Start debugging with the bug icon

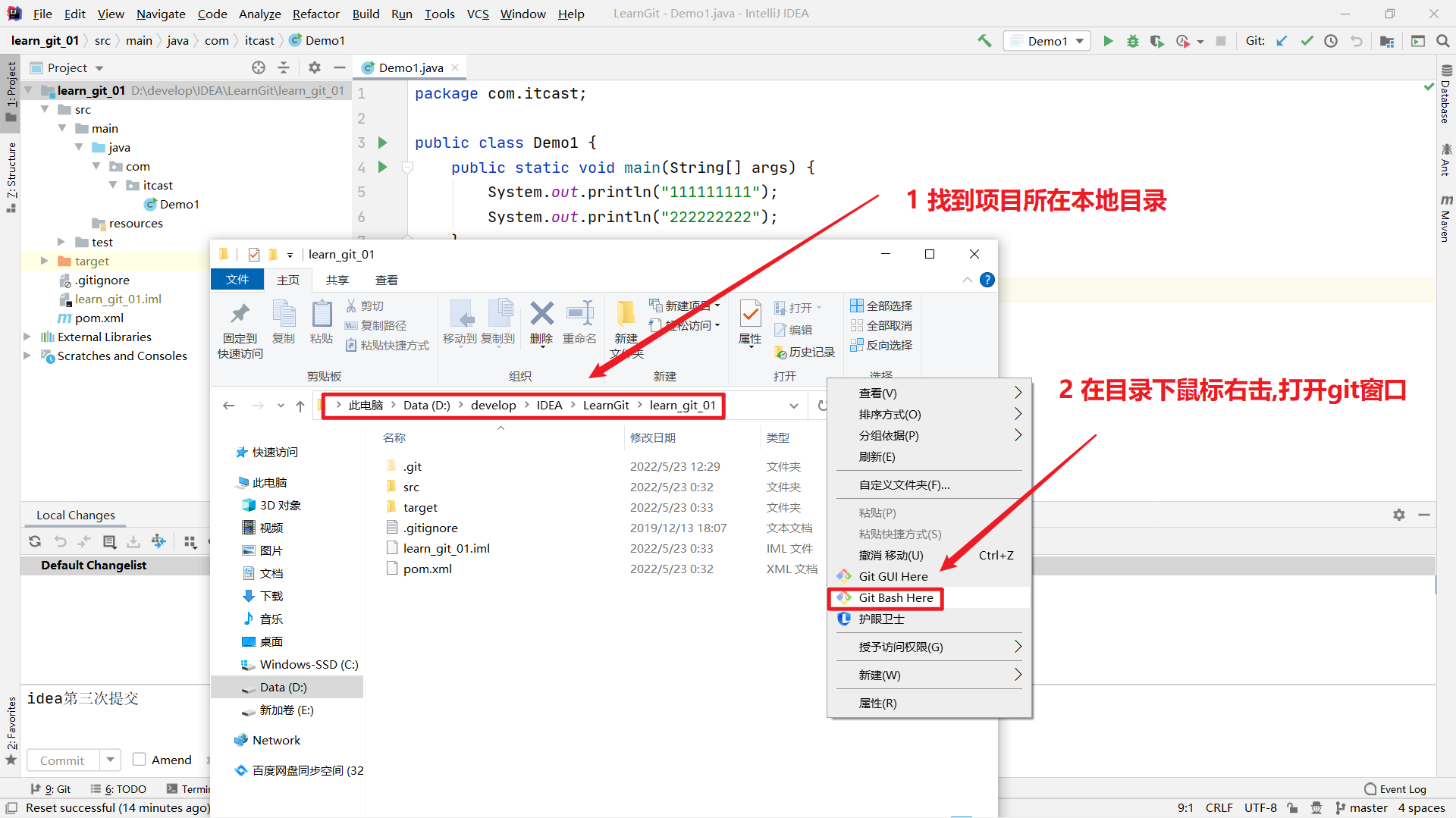[x=1132, y=41]
